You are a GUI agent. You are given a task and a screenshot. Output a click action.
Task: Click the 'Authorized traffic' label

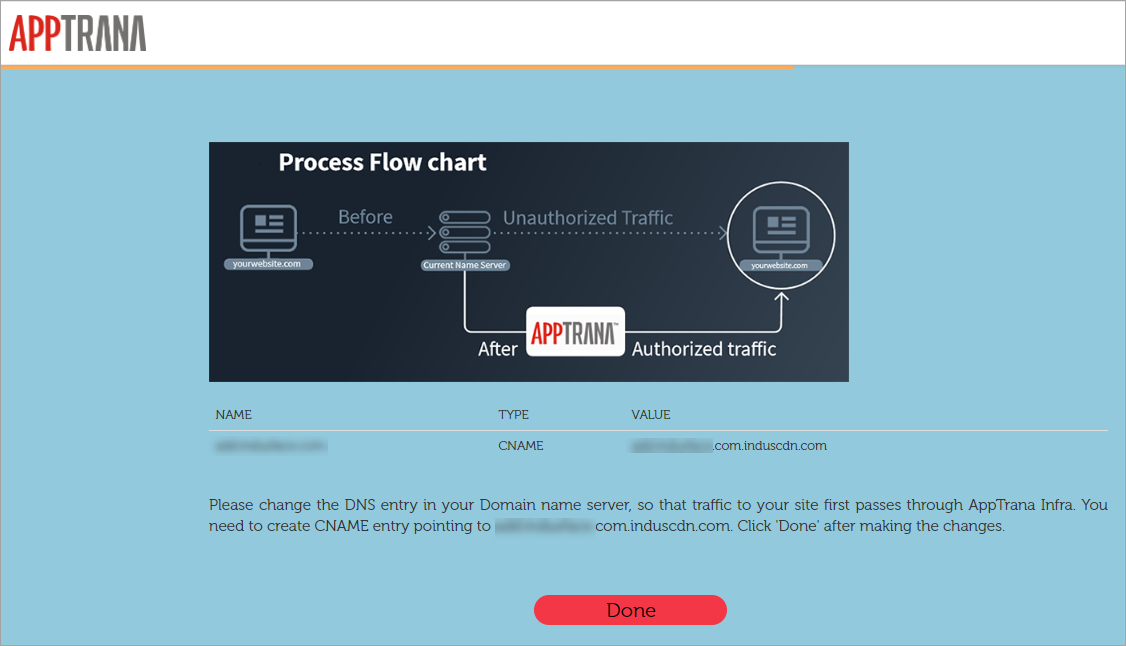704,349
